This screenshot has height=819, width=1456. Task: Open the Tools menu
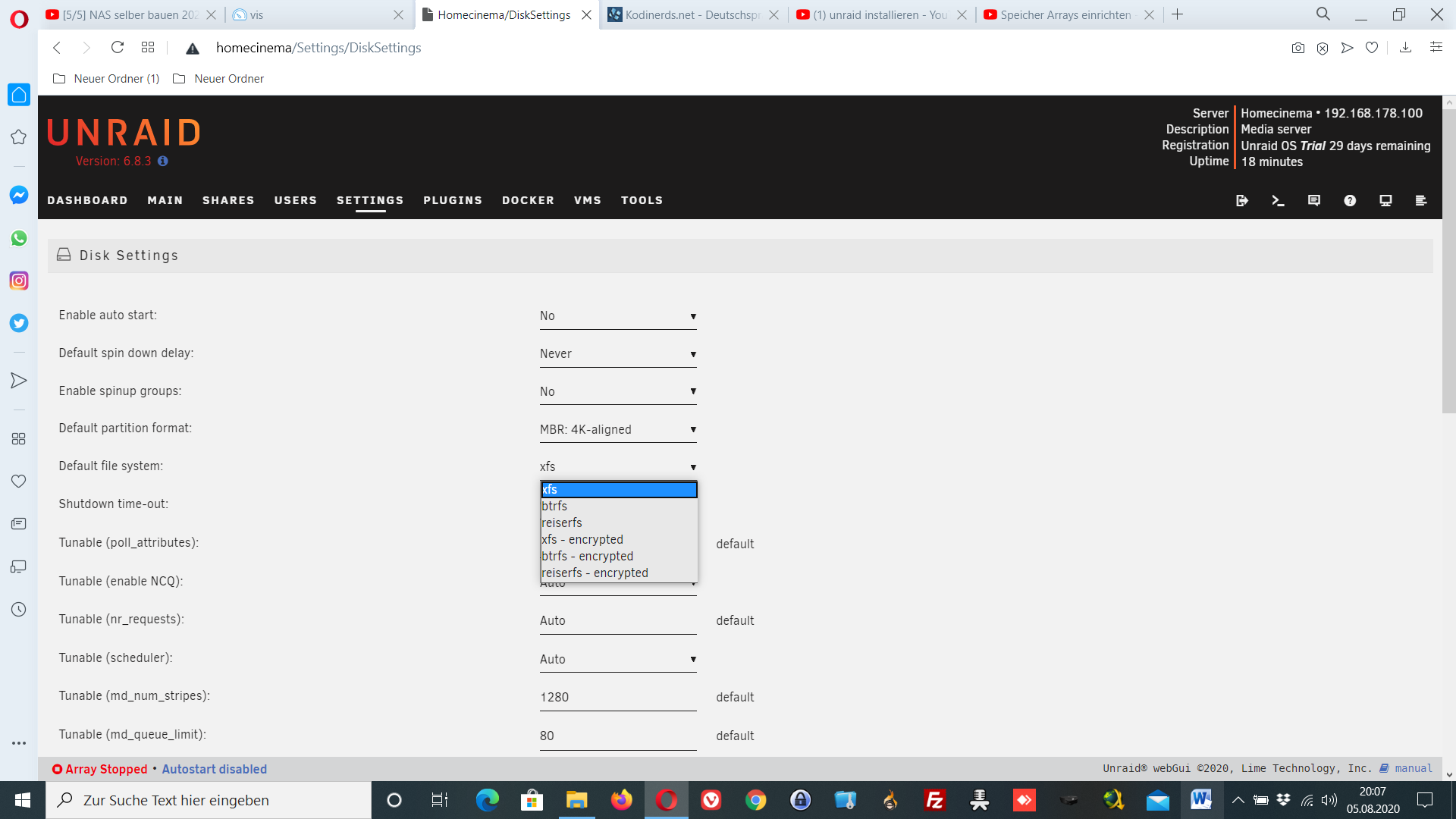[642, 201]
